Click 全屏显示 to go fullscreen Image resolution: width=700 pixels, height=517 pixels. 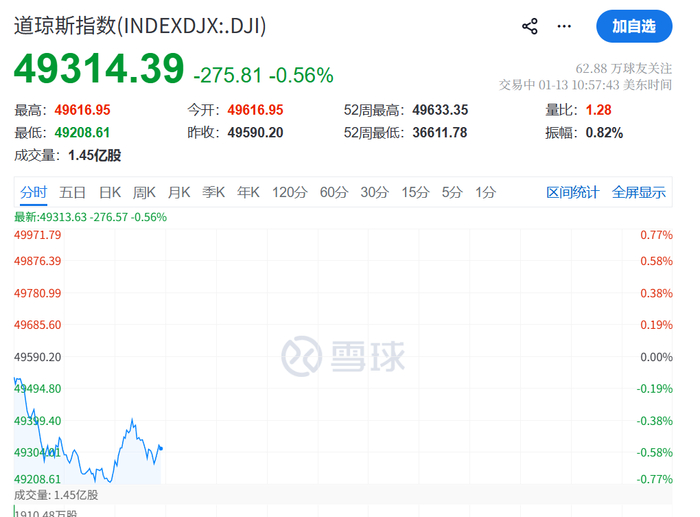(x=639, y=192)
